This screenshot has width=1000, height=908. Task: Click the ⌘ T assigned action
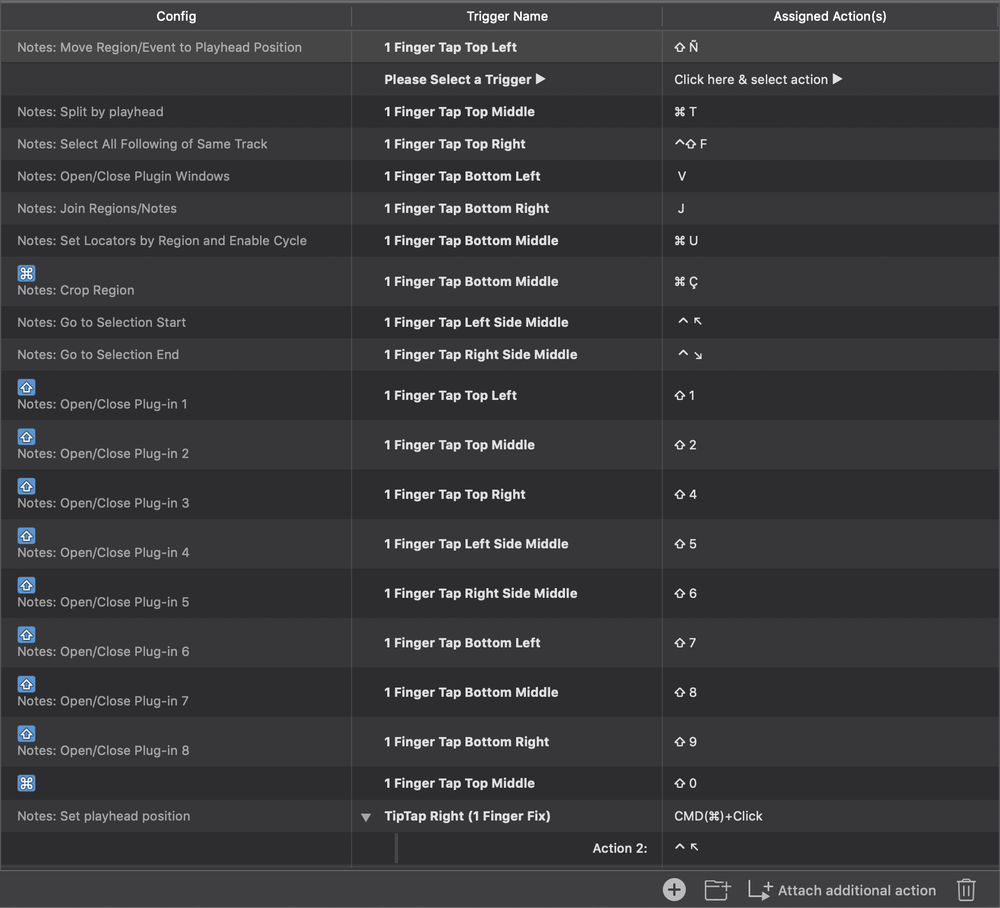coord(686,112)
